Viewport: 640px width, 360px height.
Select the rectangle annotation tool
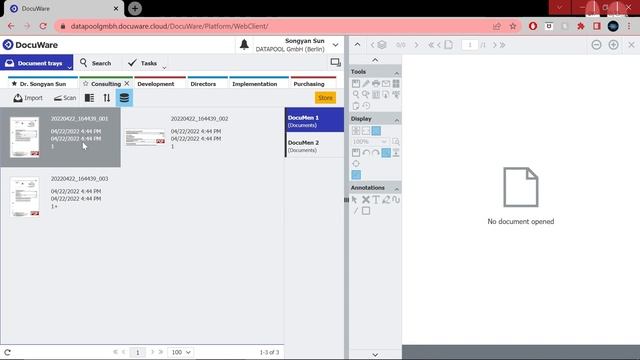tap(366, 211)
